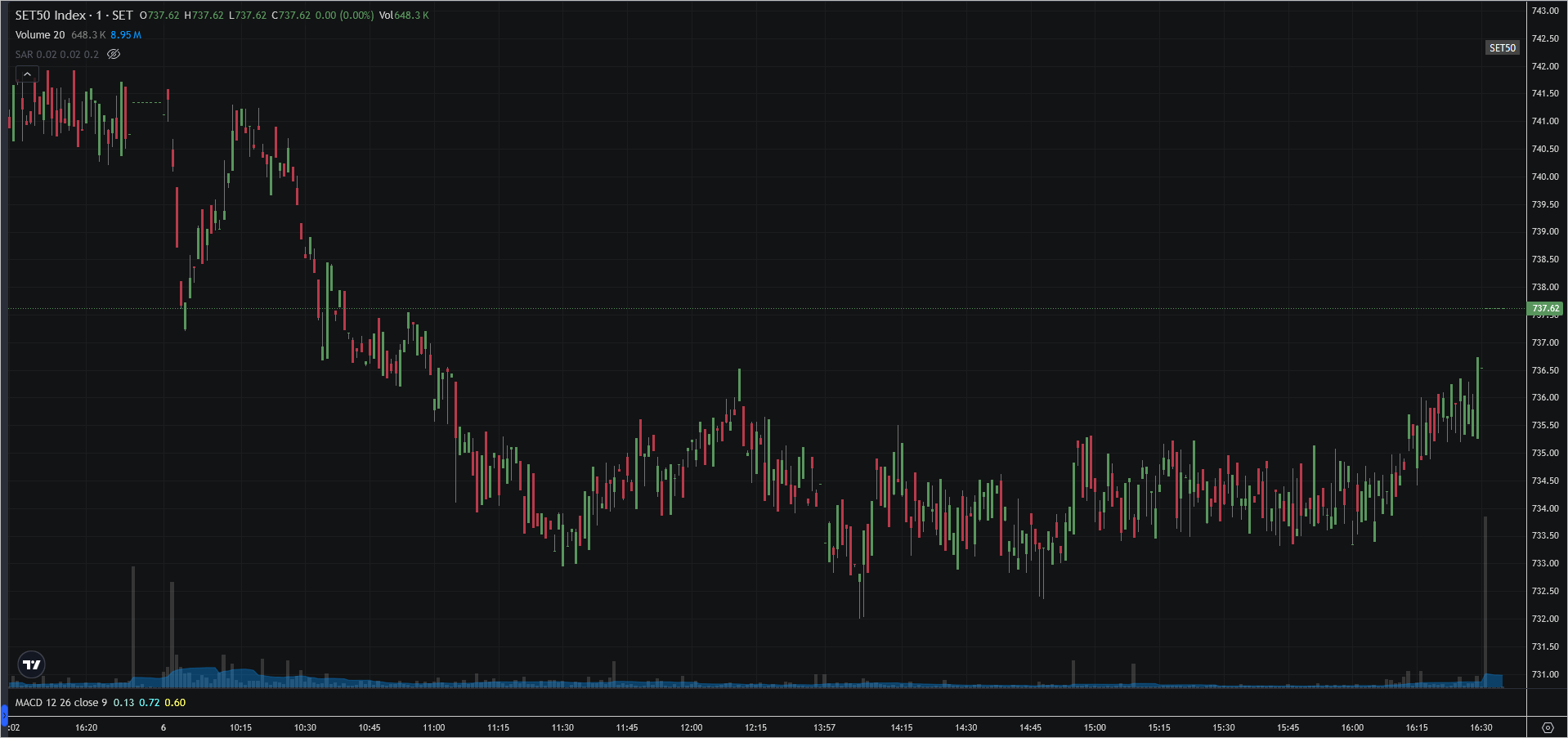Click the 15:00 label on the time axis
The image size is (1568, 738).
click(x=1095, y=727)
